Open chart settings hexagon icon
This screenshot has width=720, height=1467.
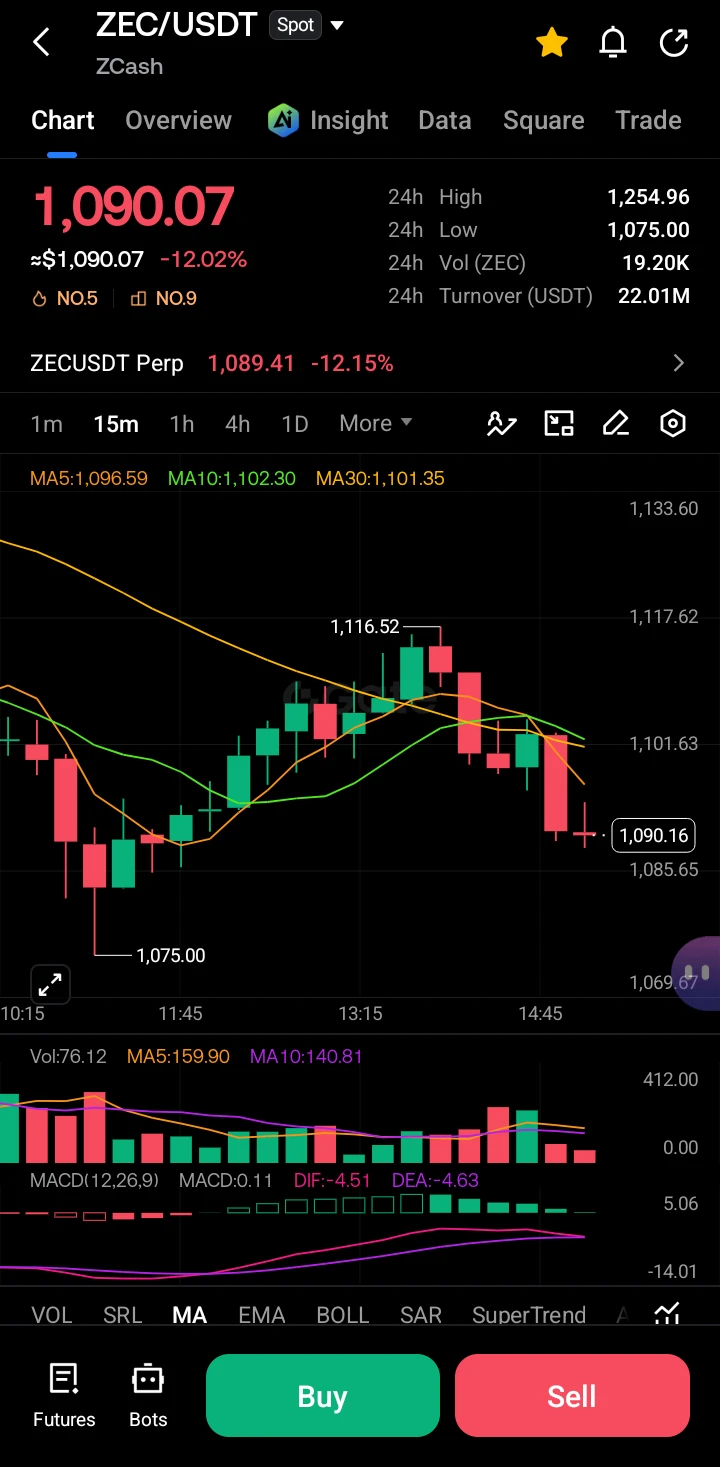coord(673,424)
